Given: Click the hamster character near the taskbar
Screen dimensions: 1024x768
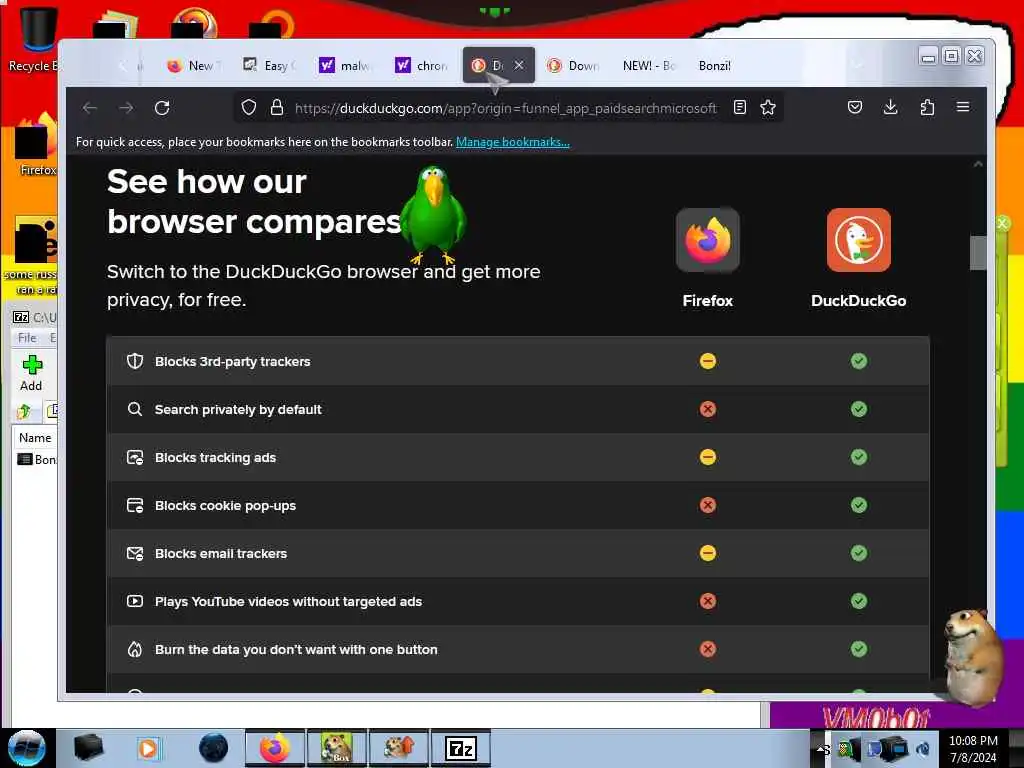Looking at the screenshot, I should (972, 656).
